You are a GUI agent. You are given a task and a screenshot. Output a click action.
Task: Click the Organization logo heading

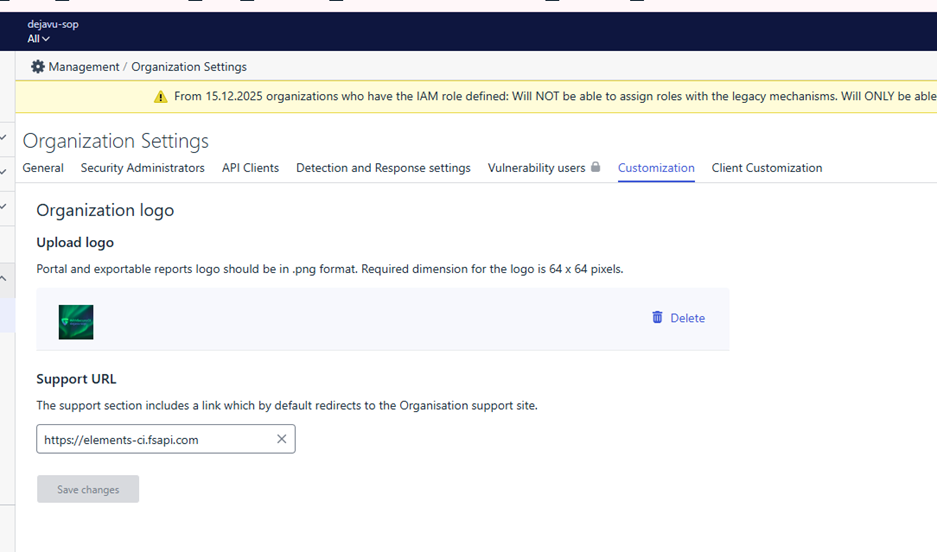pyautogui.click(x=105, y=210)
